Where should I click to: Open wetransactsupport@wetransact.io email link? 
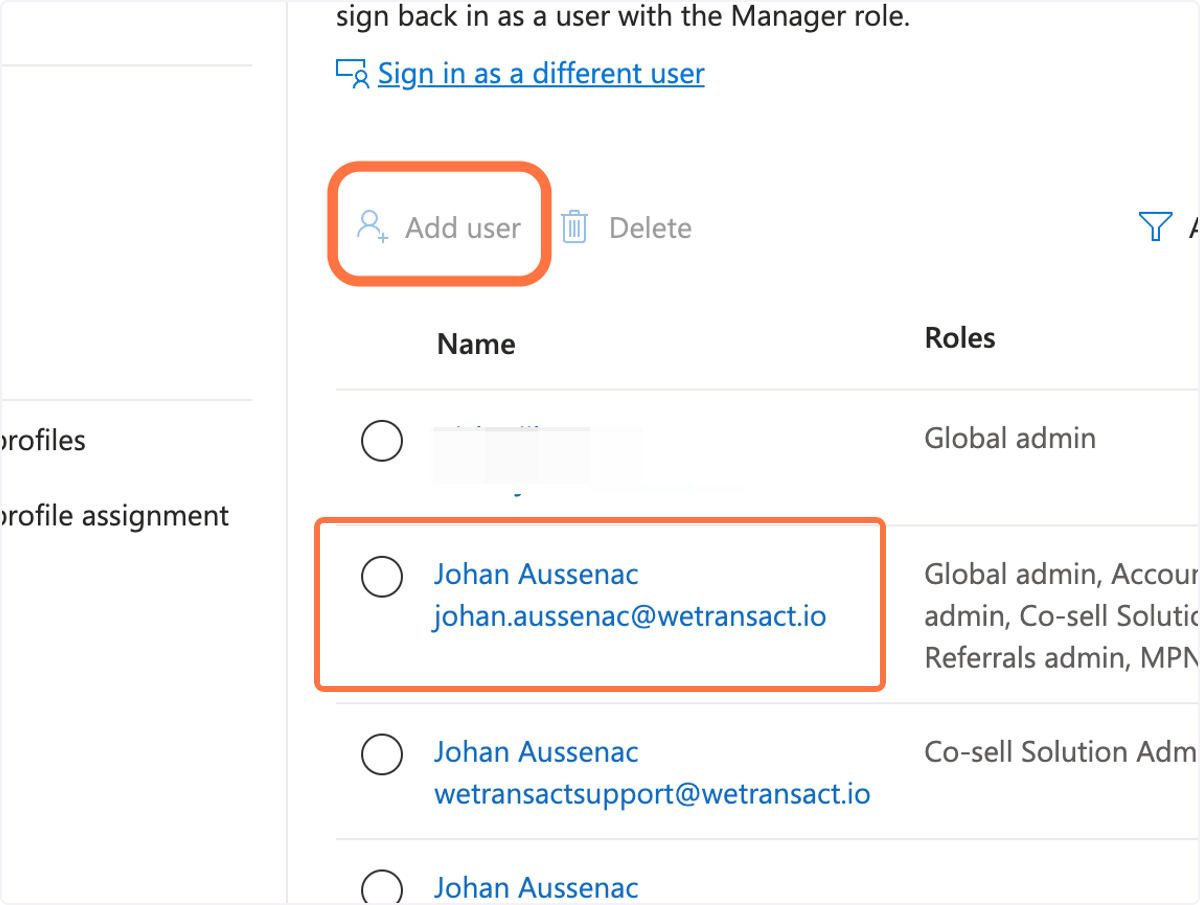652,794
